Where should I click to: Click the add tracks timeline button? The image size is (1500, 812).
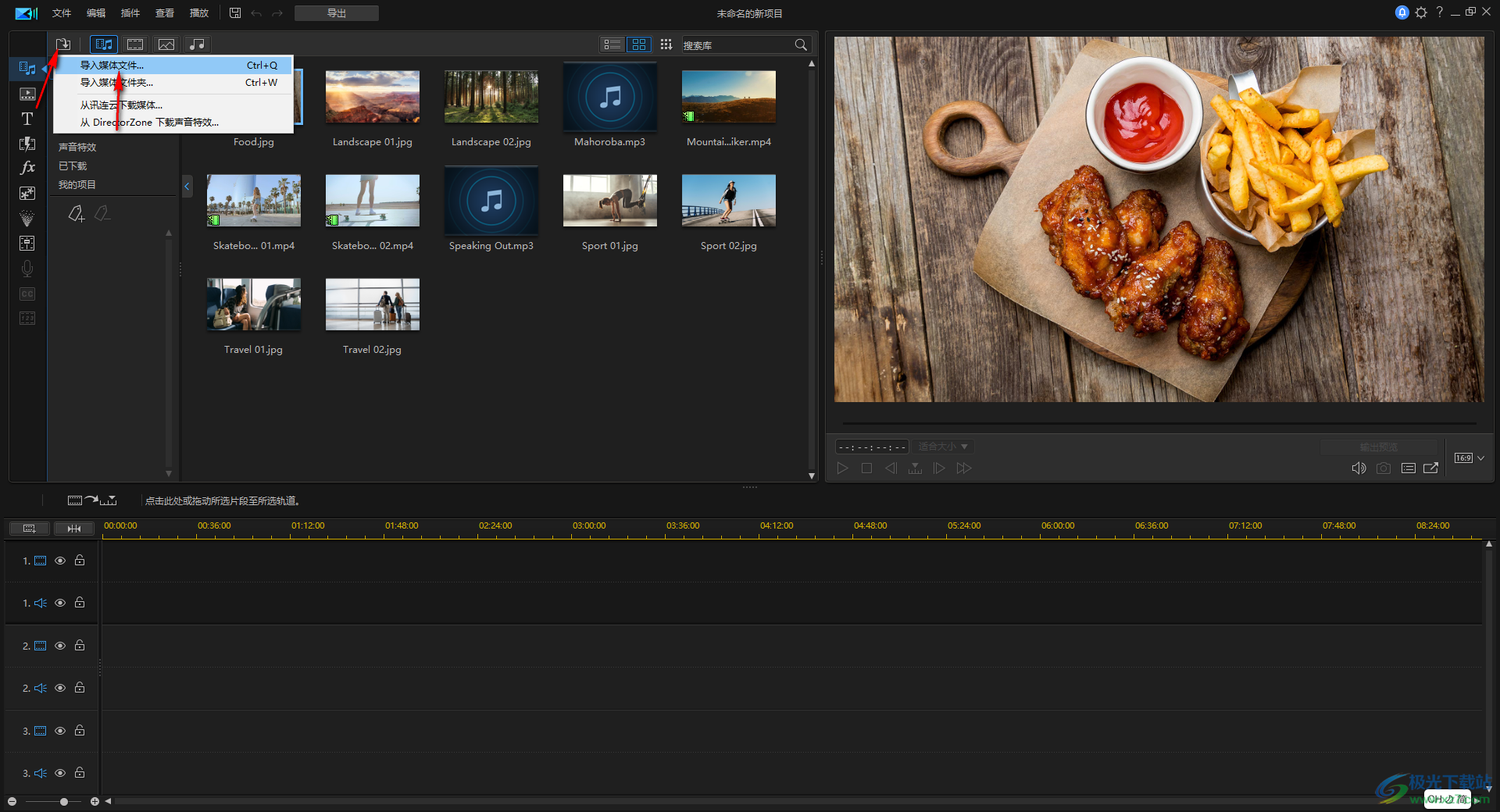pos(30,529)
